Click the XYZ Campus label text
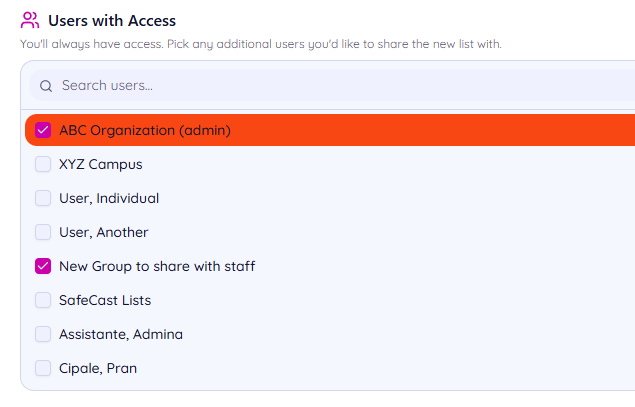Image resolution: width=635 pixels, height=407 pixels. pyautogui.click(x=101, y=164)
